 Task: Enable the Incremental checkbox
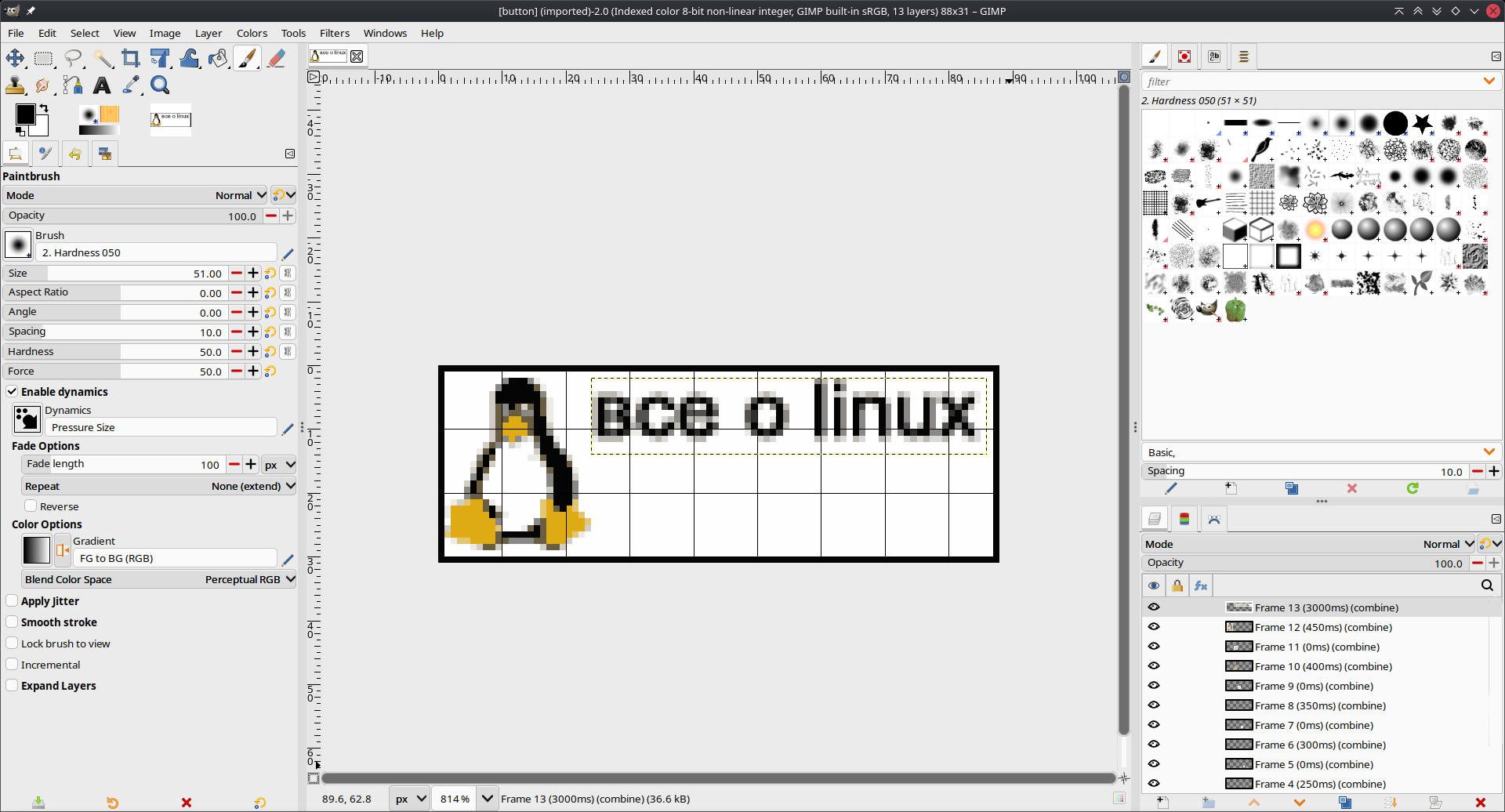point(12,664)
